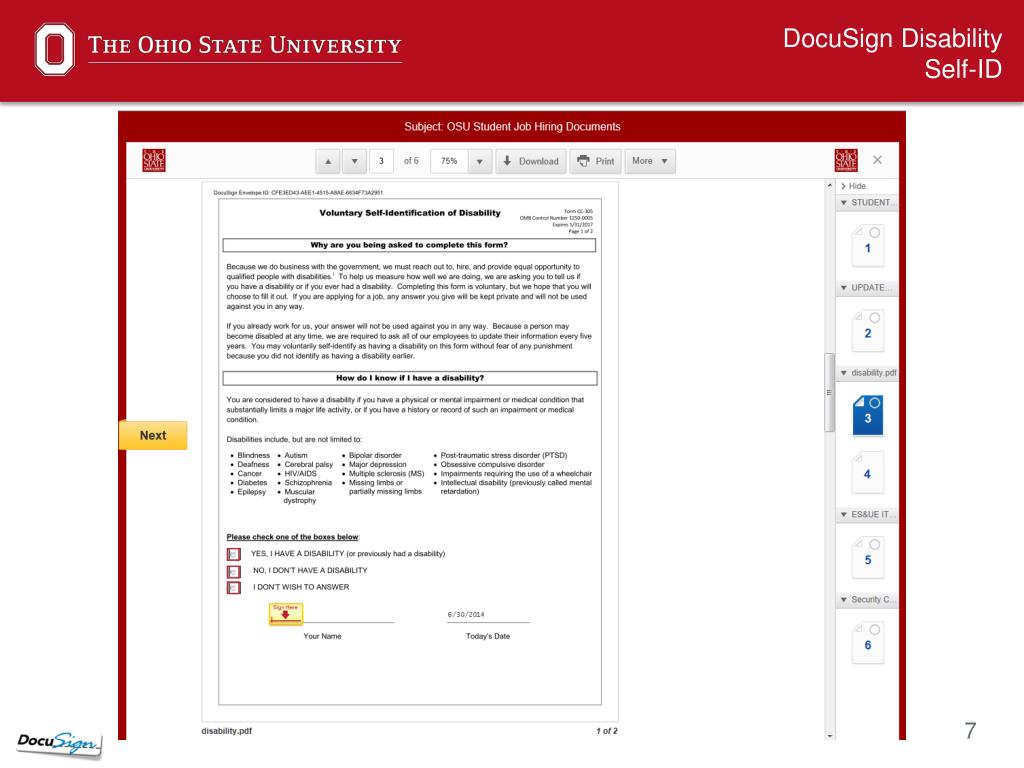Click the yellow Next button

click(x=153, y=436)
